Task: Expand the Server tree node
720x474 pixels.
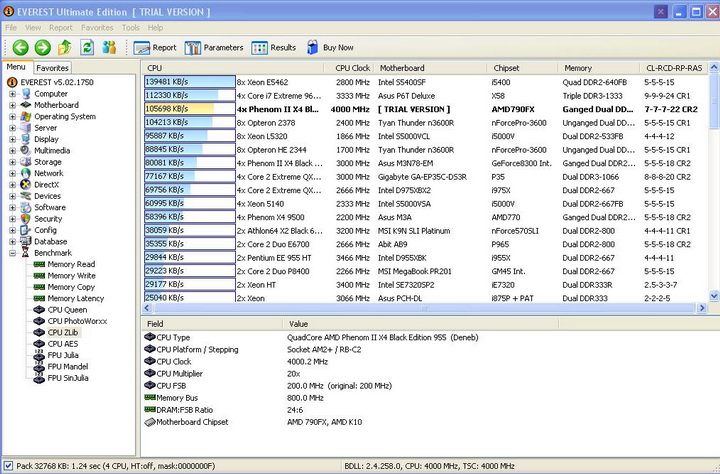Action: (12, 128)
